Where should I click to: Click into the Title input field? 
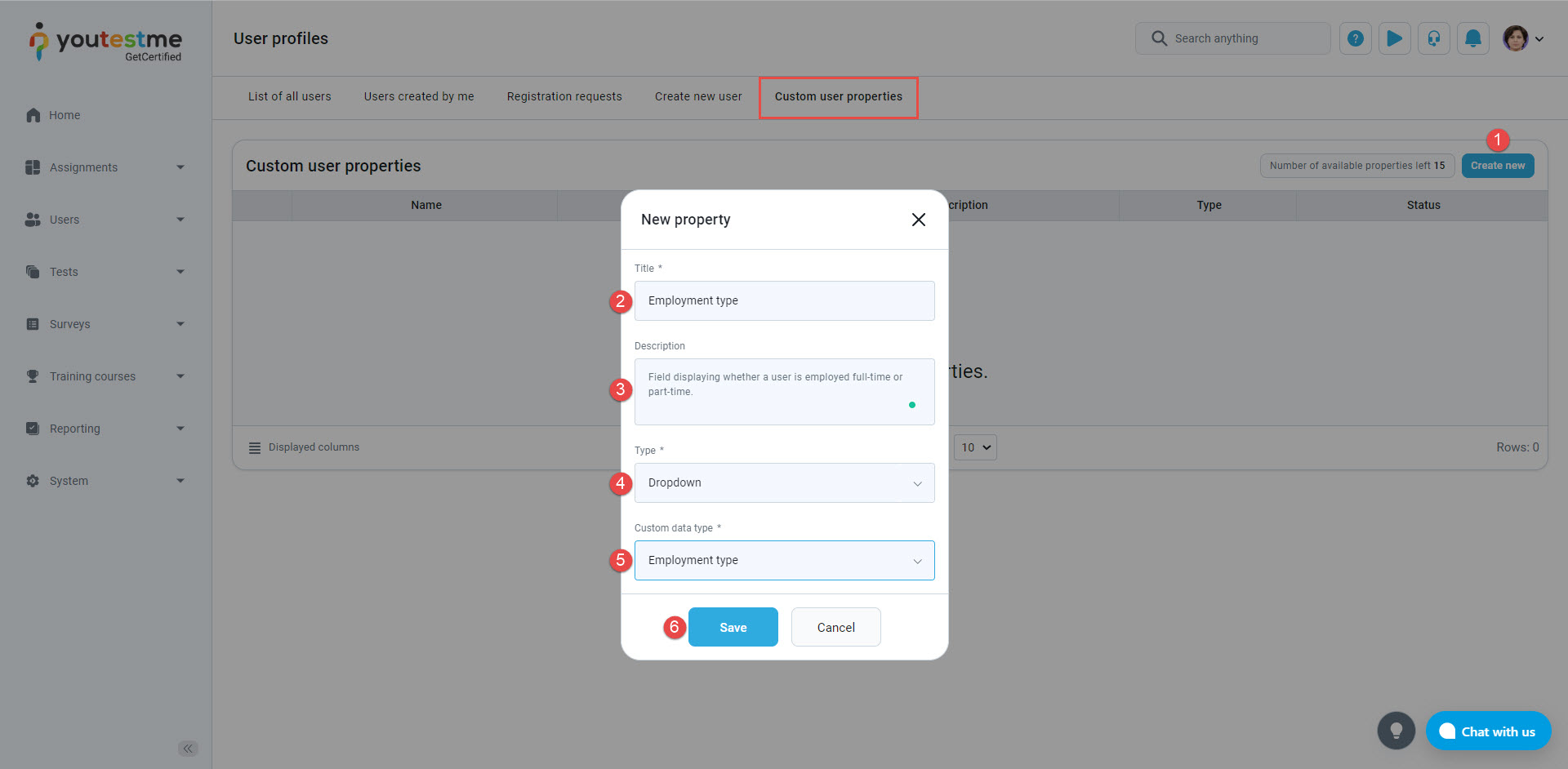pyautogui.click(x=784, y=301)
